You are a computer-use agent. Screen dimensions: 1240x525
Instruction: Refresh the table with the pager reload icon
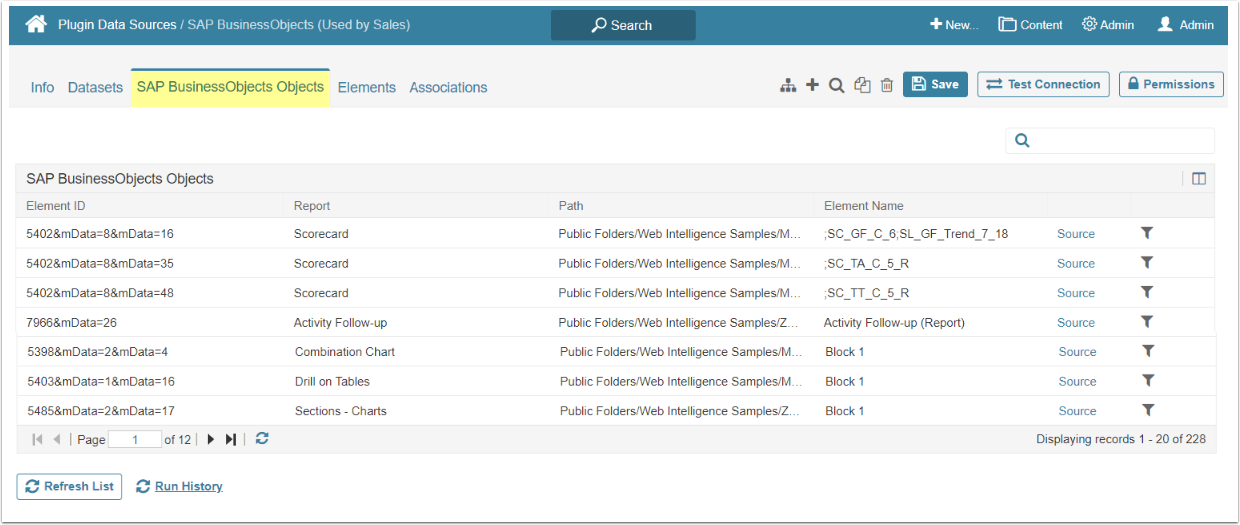point(262,439)
